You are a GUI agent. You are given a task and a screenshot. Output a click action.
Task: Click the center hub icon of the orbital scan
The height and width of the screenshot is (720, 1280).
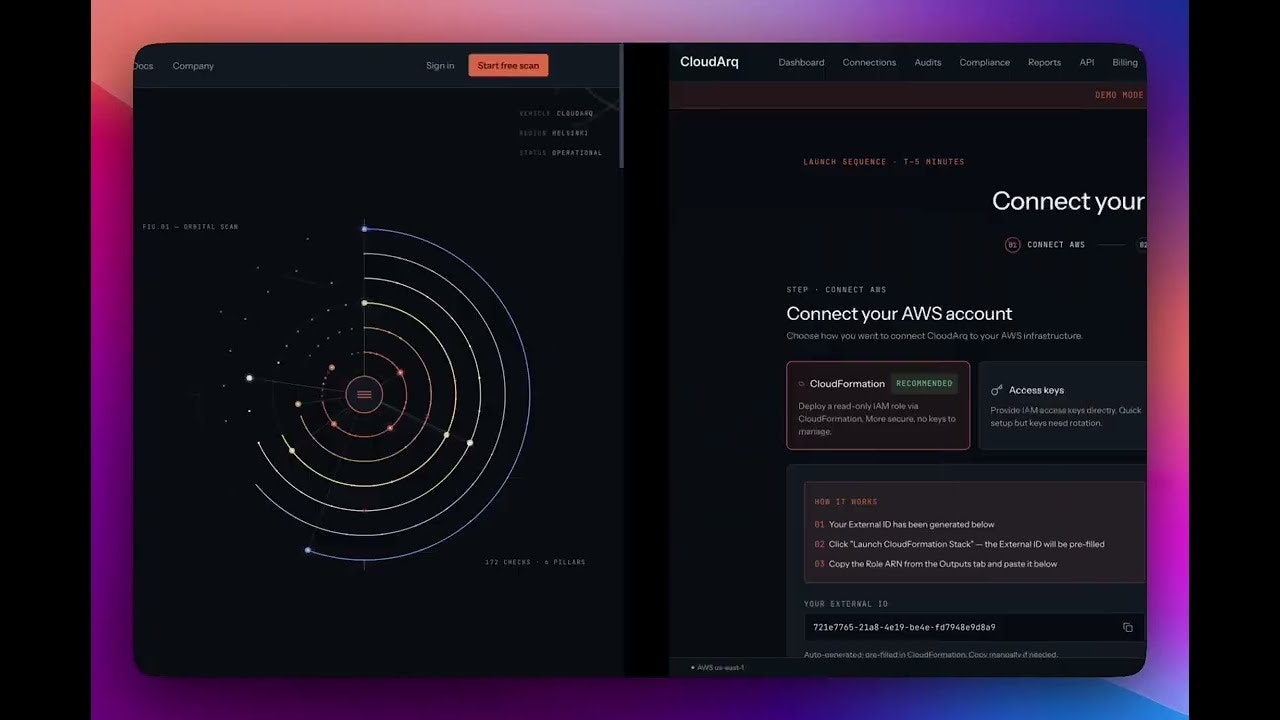364,395
